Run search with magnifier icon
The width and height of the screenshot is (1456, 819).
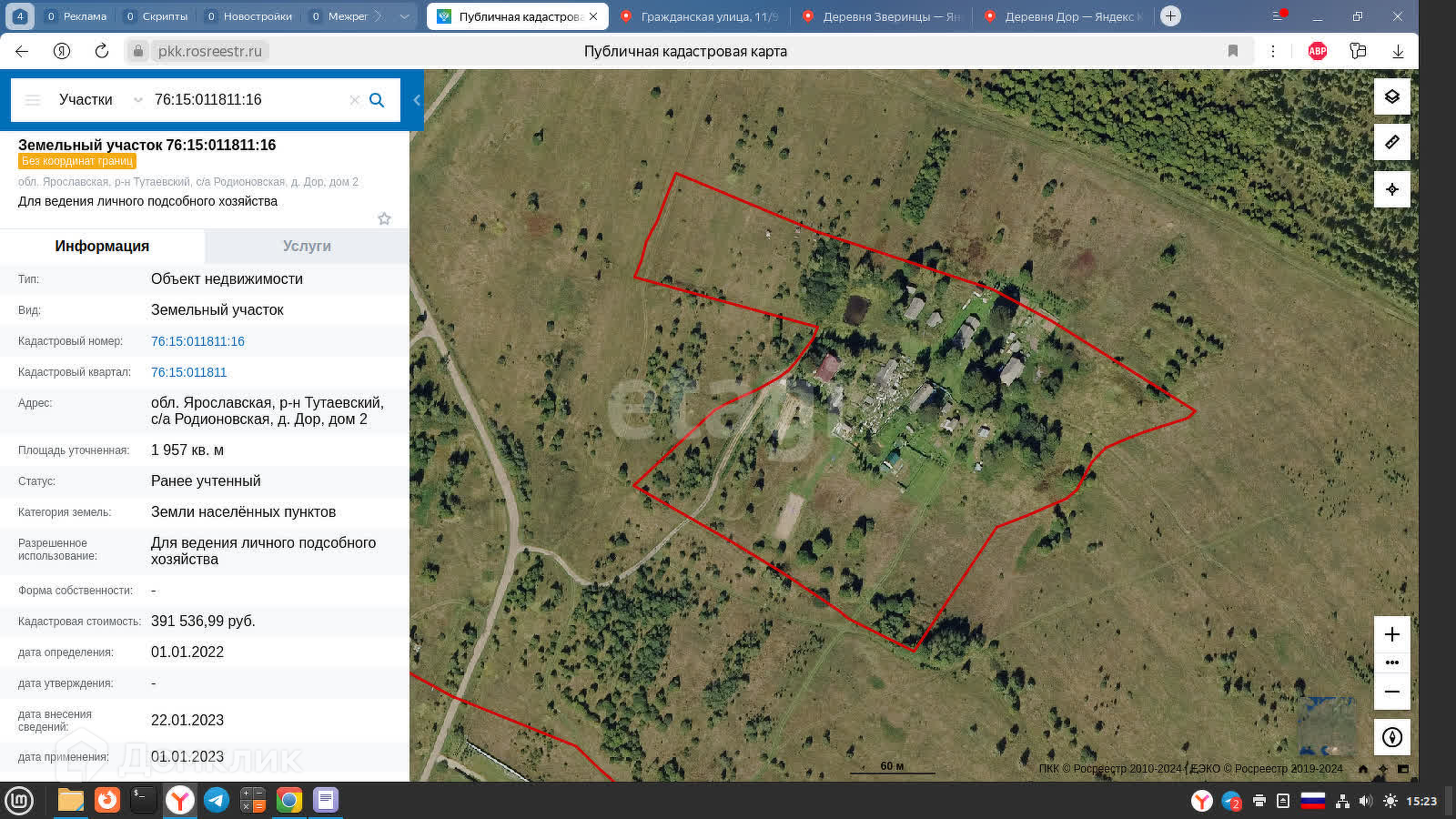[x=377, y=100]
